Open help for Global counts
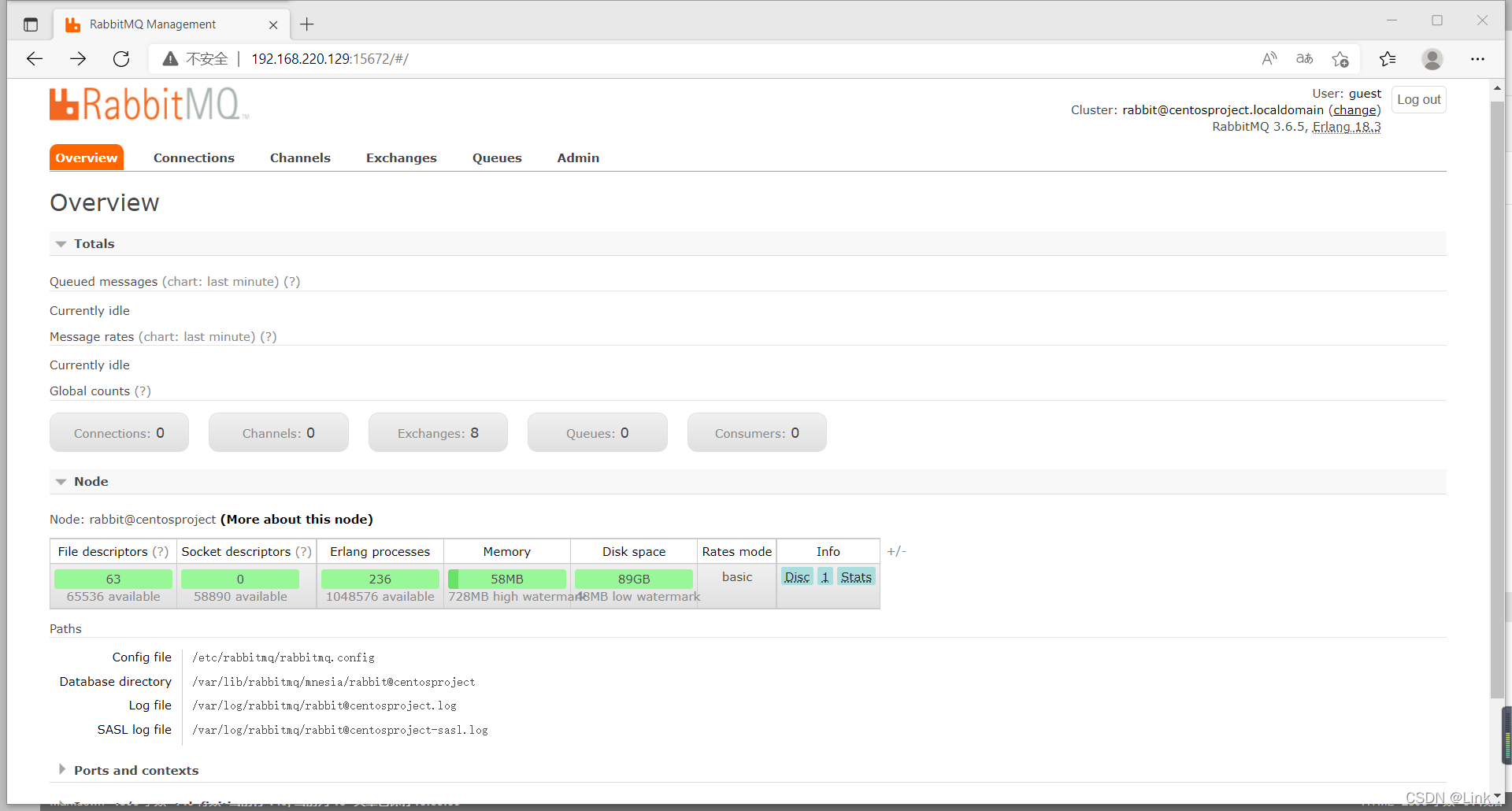1512x811 pixels. (x=143, y=391)
